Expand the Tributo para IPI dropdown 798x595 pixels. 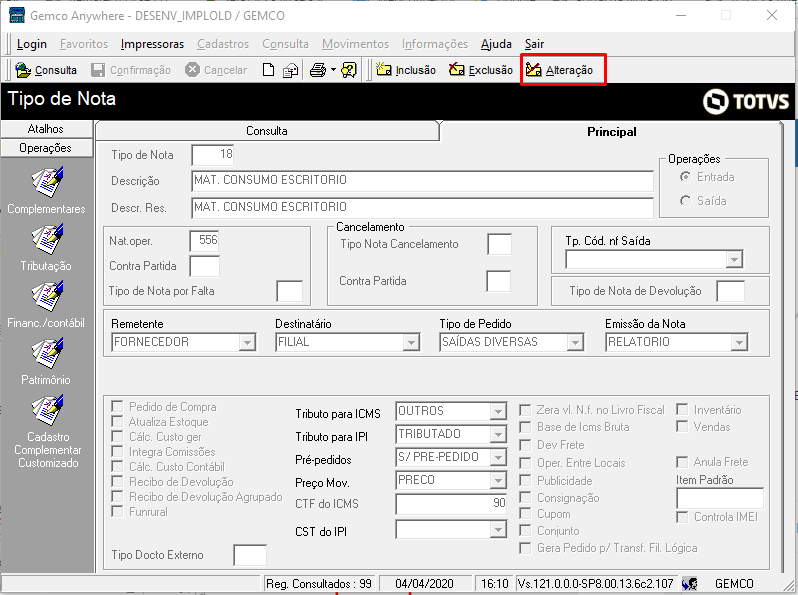[x=498, y=434]
